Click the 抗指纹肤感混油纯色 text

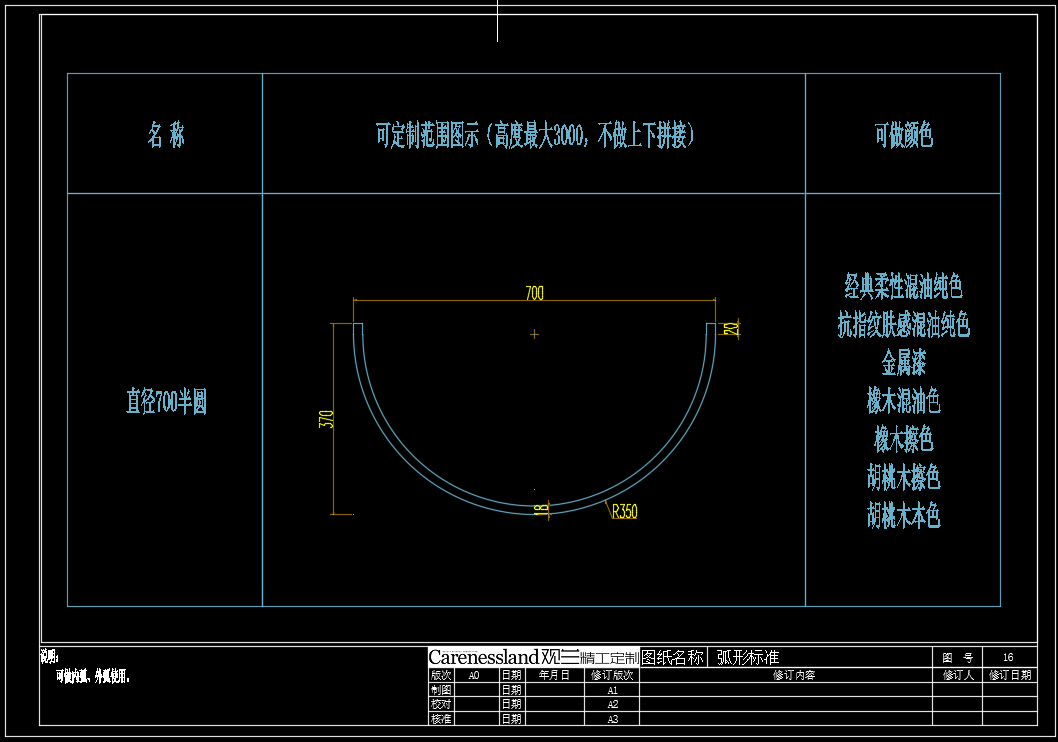click(903, 325)
